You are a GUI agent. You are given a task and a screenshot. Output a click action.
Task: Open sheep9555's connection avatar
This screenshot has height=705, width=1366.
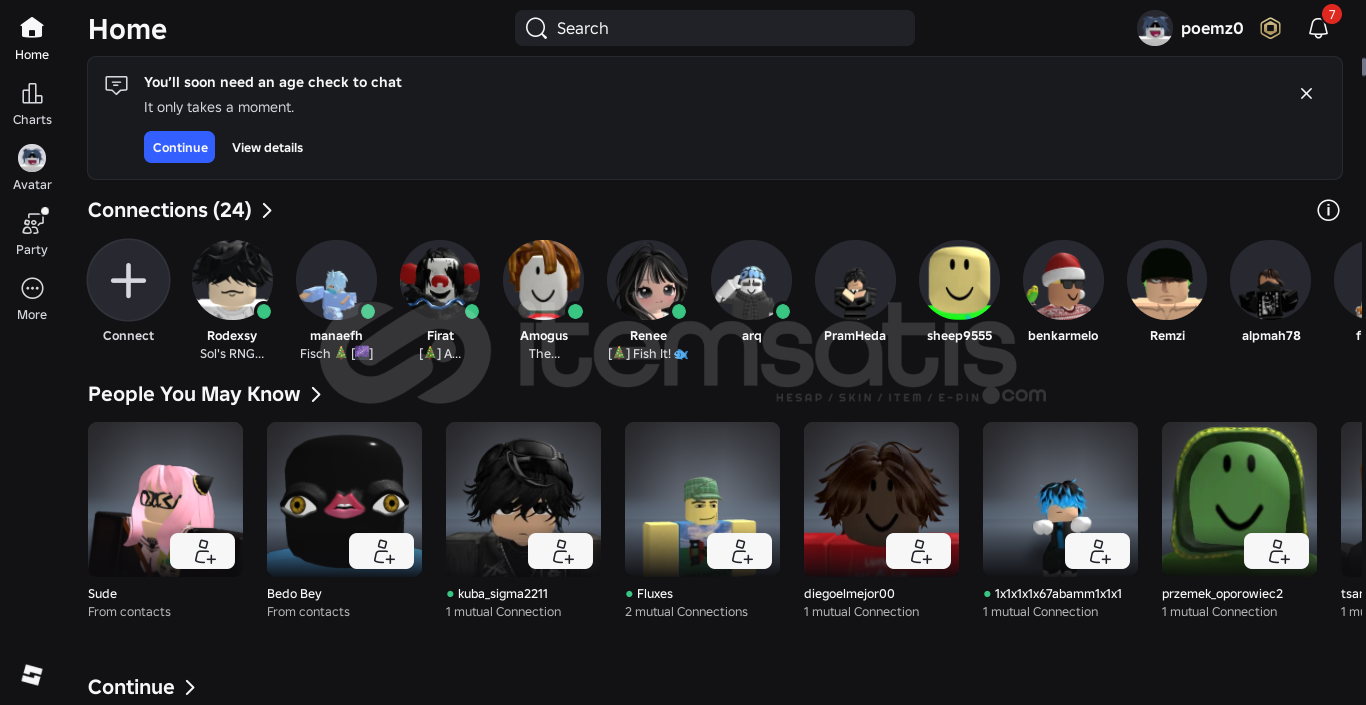[x=959, y=280]
